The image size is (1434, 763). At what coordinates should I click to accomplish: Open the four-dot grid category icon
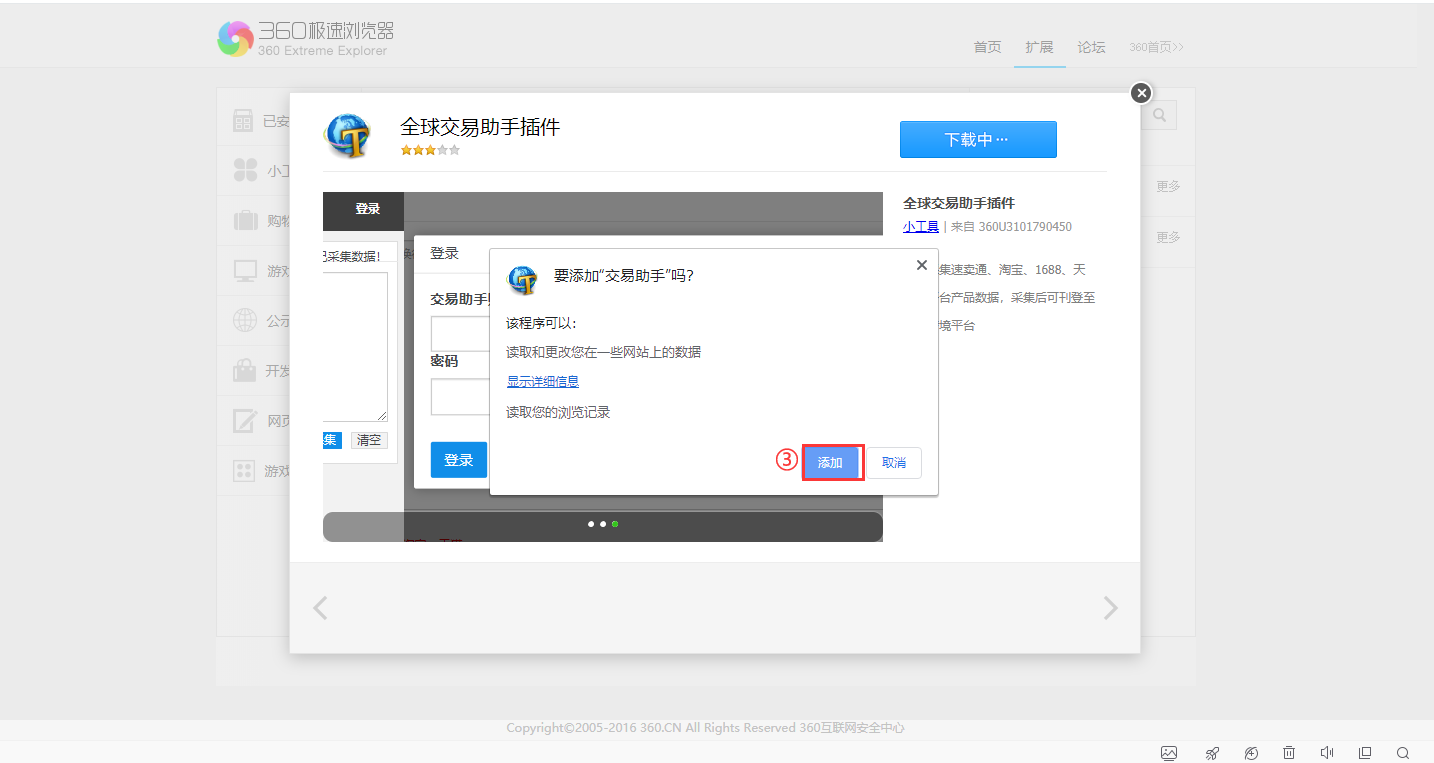pyautogui.click(x=243, y=470)
